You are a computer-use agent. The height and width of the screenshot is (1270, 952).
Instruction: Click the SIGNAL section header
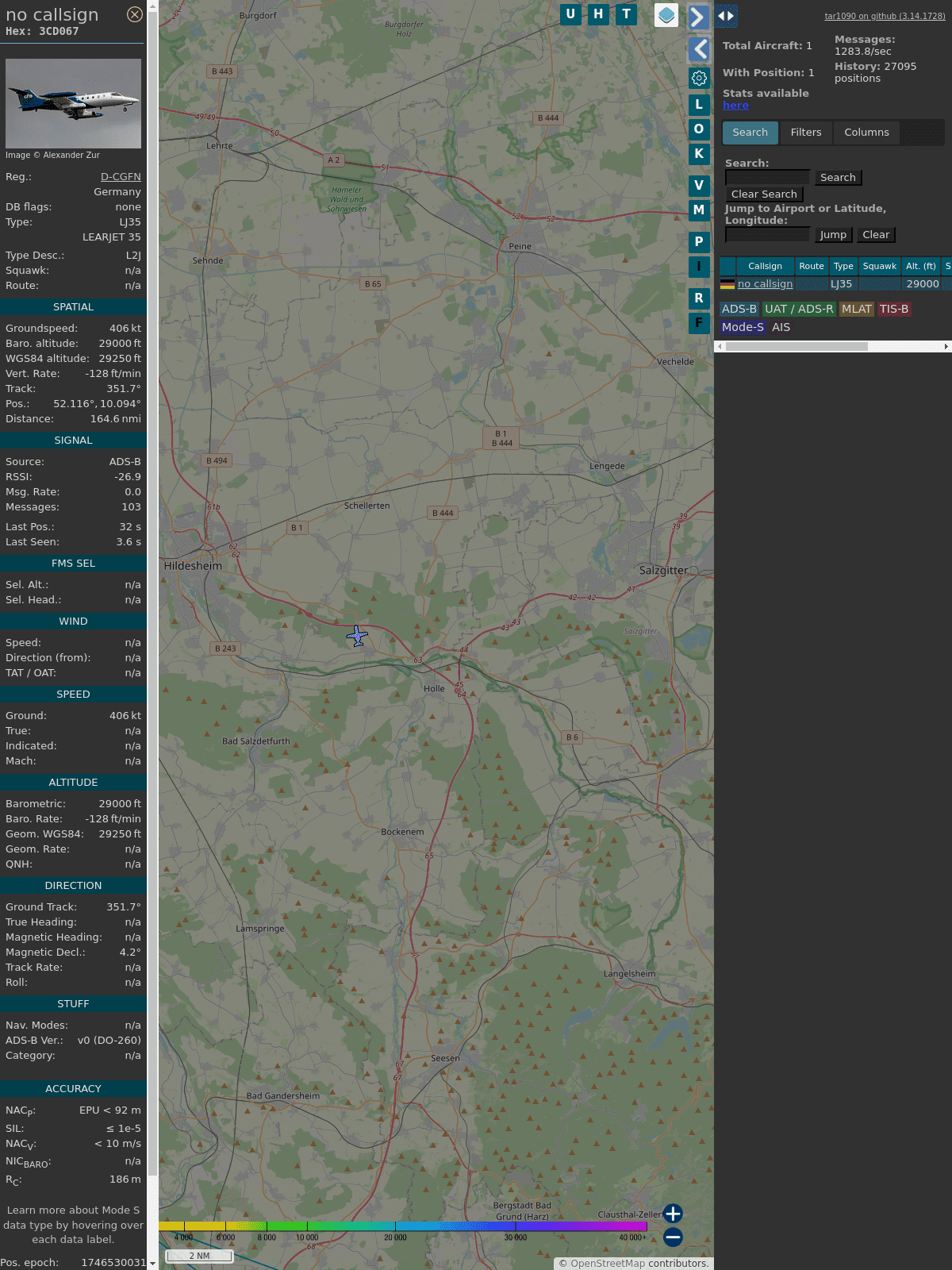[73, 441]
